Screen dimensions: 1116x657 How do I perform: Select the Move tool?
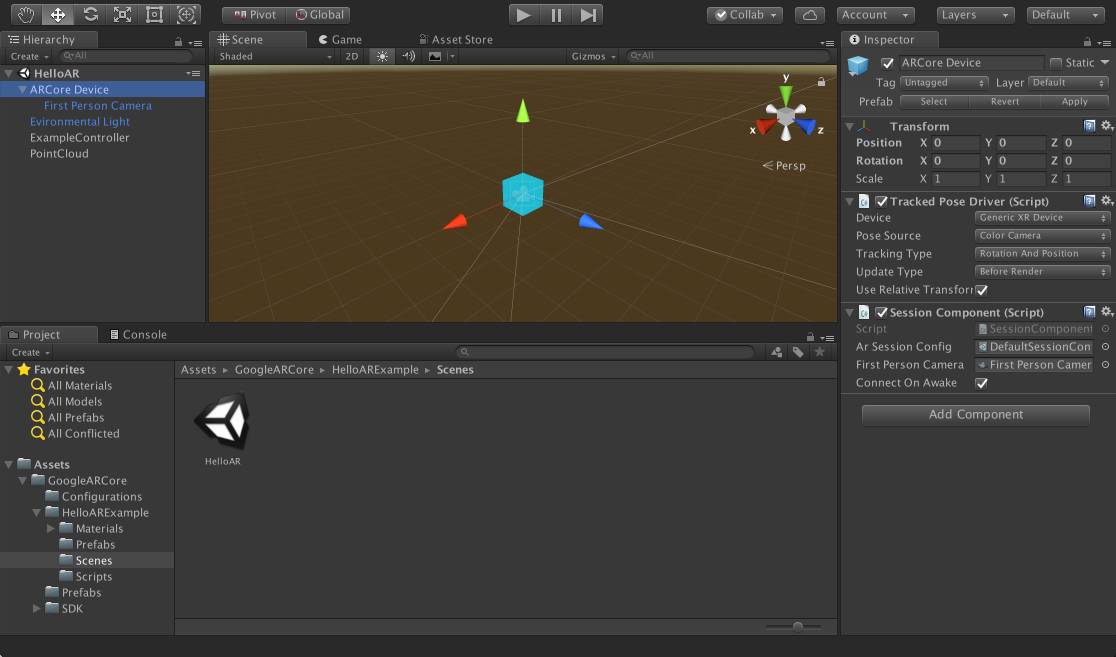point(58,14)
